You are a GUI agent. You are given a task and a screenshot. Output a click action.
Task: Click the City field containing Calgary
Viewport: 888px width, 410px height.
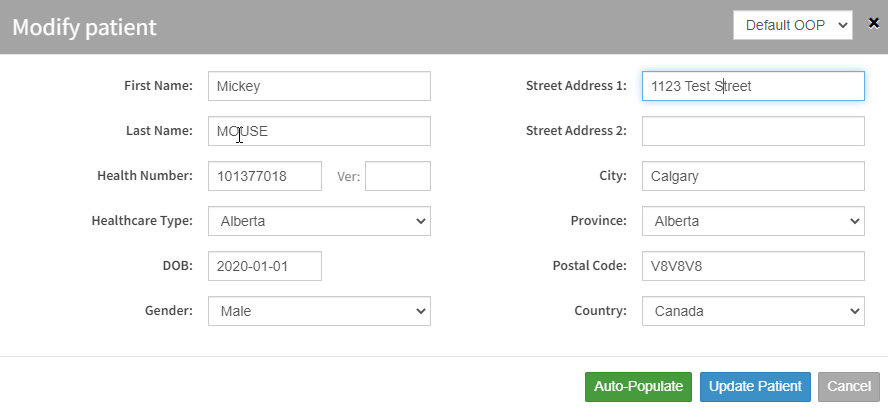(x=753, y=176)
